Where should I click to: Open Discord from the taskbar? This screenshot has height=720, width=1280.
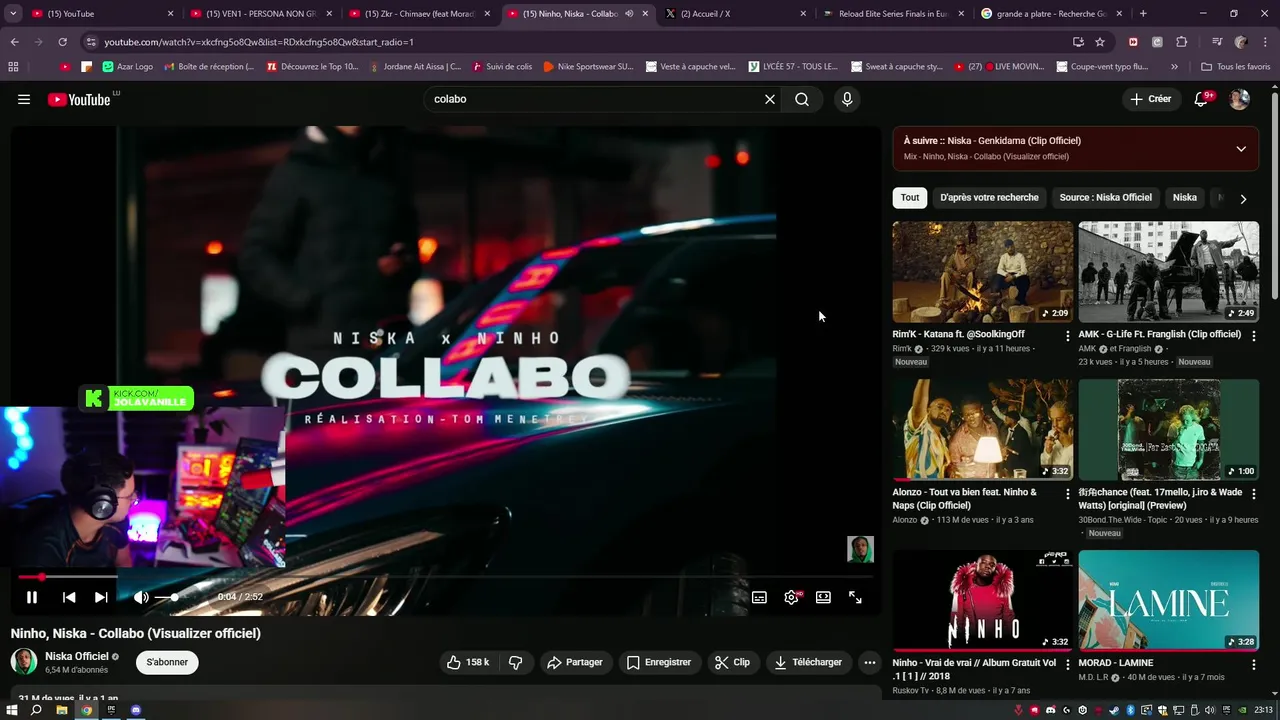(x=136, y=710)
